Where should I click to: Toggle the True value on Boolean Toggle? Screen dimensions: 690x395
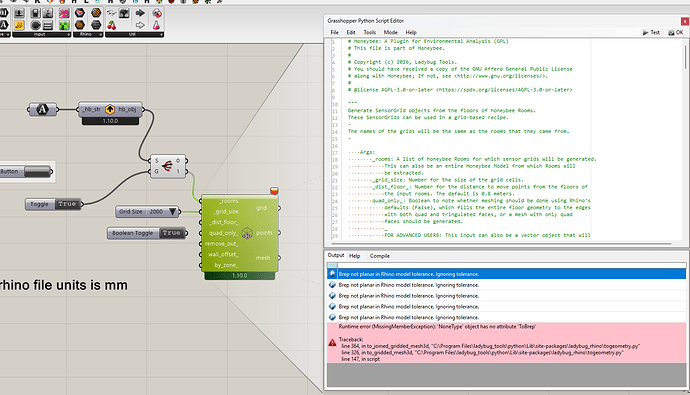point(171,233)
